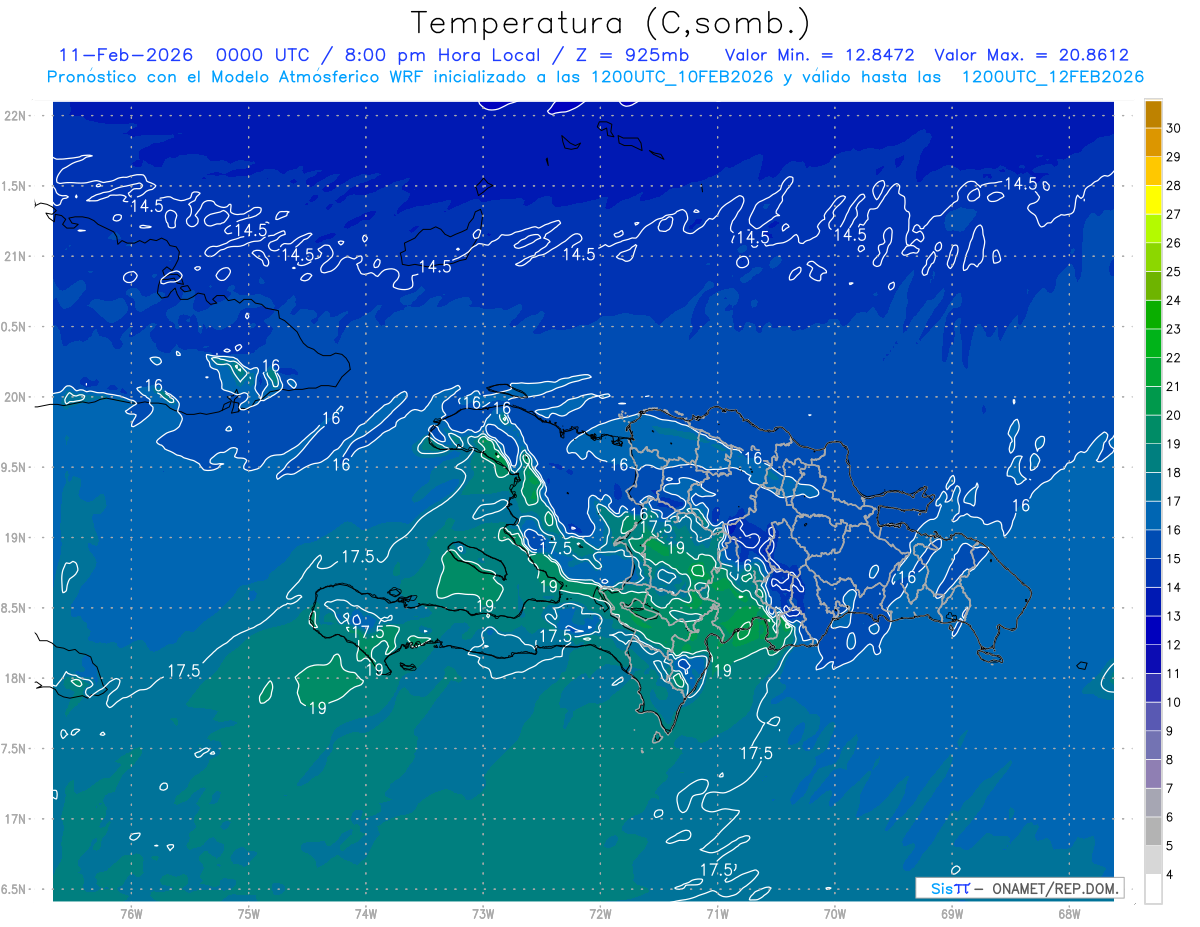Click the "Valor Max. = 20.8612" value
The image size is (1200, 927).
point(1031,55)
